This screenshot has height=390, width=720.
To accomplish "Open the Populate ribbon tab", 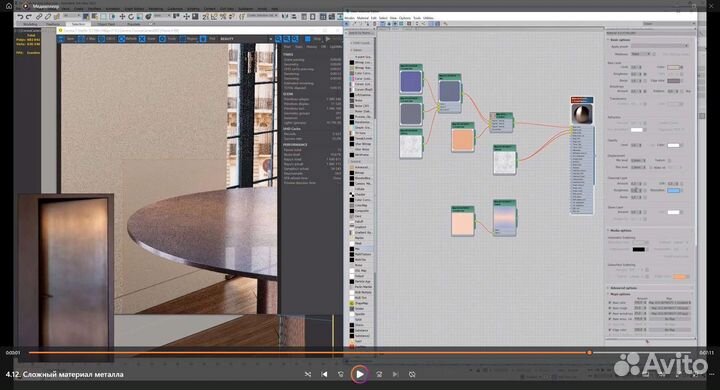I will coord(134,24).
